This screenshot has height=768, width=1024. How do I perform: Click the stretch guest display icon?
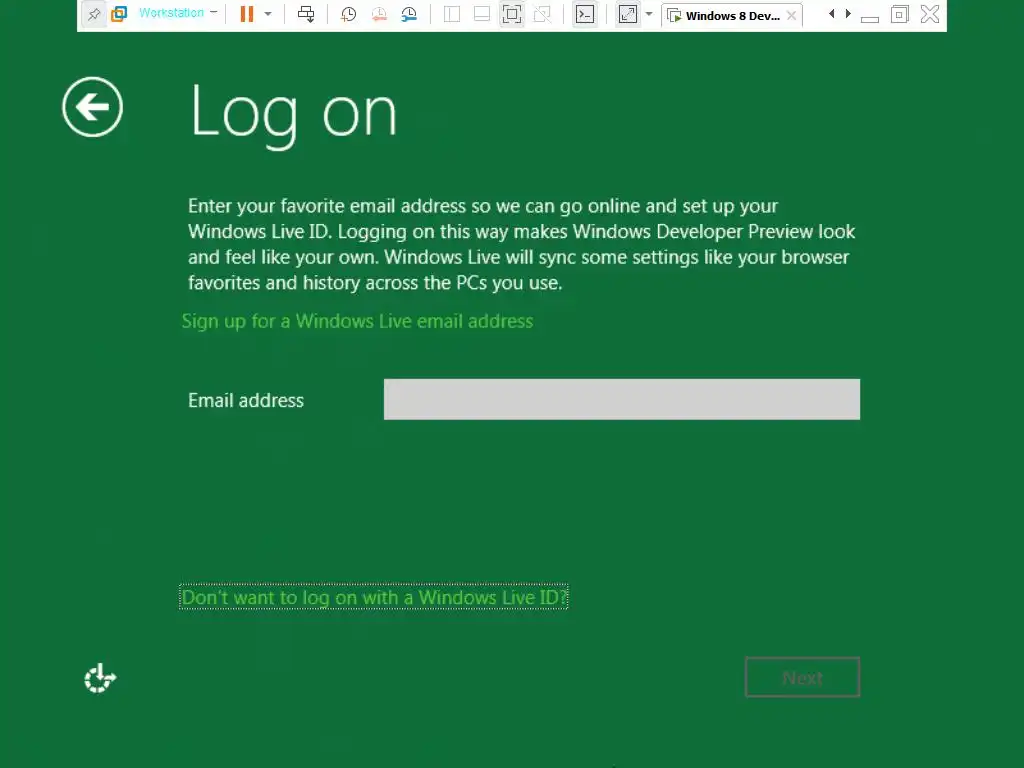coord(628,14)
